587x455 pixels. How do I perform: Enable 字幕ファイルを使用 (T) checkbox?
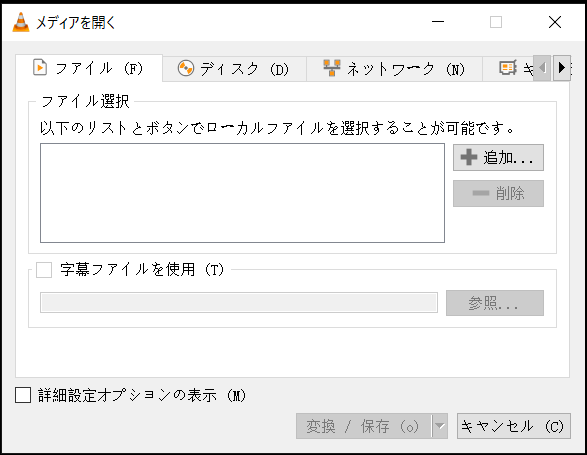coord(44,270)
